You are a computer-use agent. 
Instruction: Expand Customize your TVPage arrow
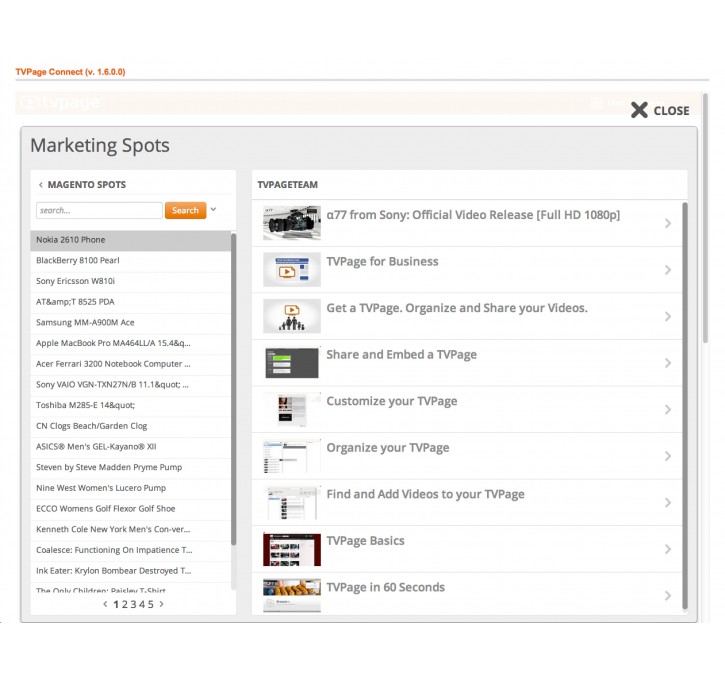pyautogui.click(x=668, y=410)
